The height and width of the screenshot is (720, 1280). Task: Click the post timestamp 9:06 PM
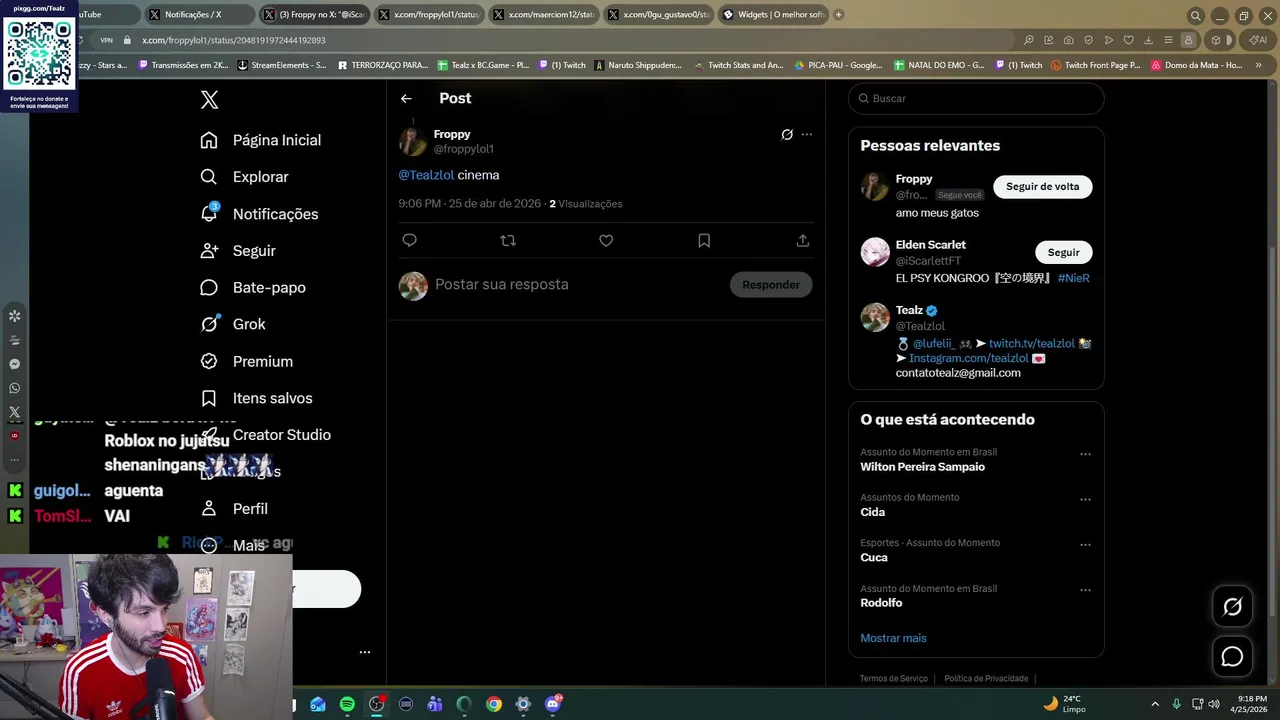(x=469, y=203)
